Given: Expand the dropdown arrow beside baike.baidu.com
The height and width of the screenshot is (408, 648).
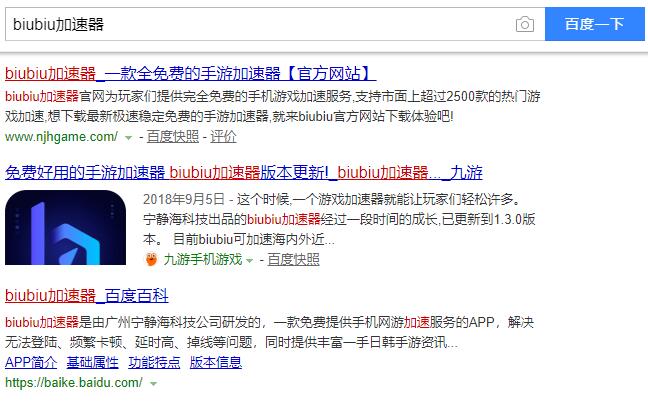Looking at the screenshot, I should click(x=153, y=384).
